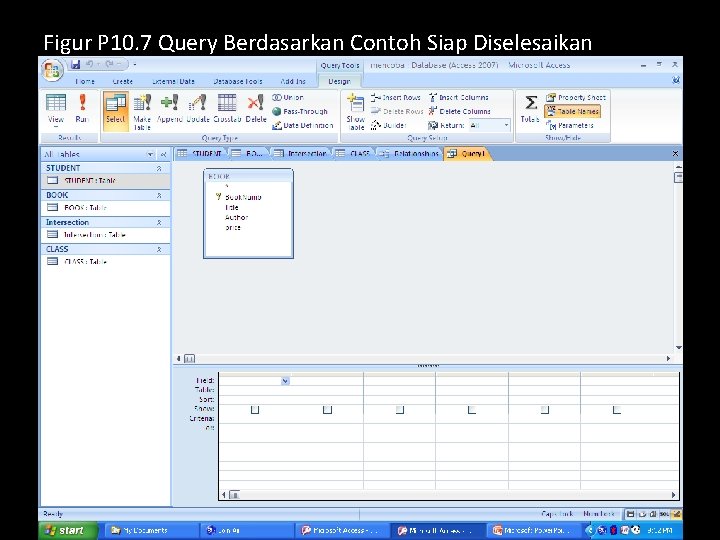Close the current Query1 document

click(675, 153)
